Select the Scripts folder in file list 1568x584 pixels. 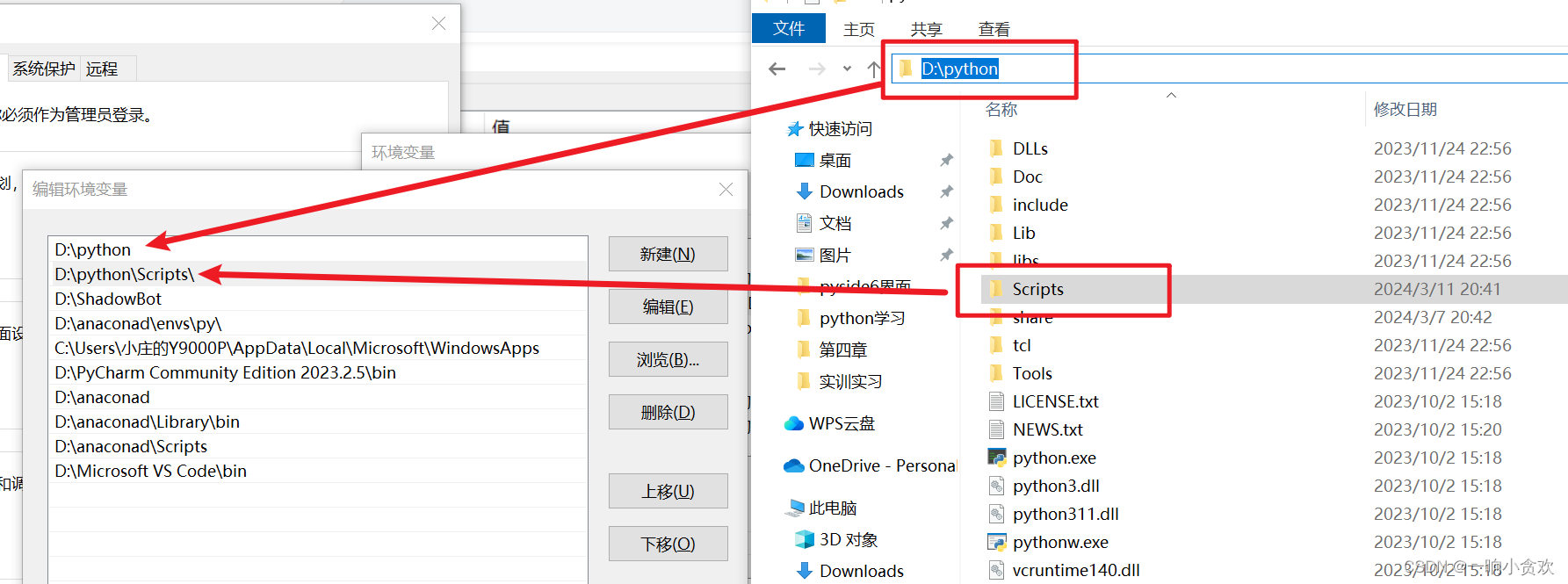click(1037, 289)
